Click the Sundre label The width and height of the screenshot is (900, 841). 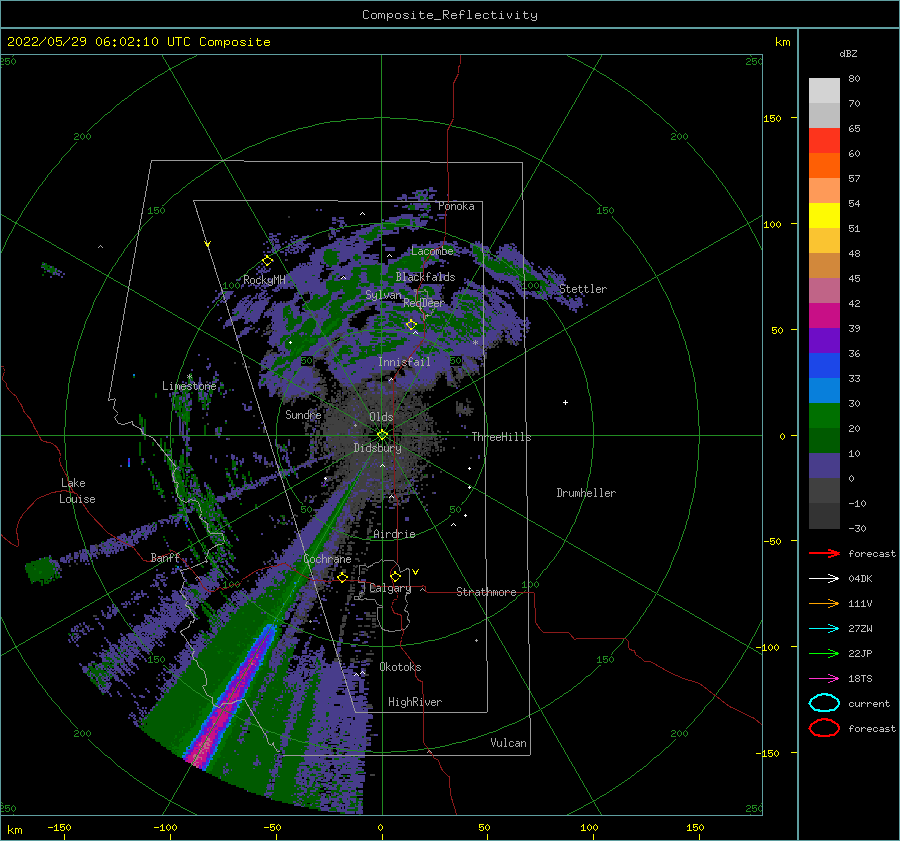303,414
